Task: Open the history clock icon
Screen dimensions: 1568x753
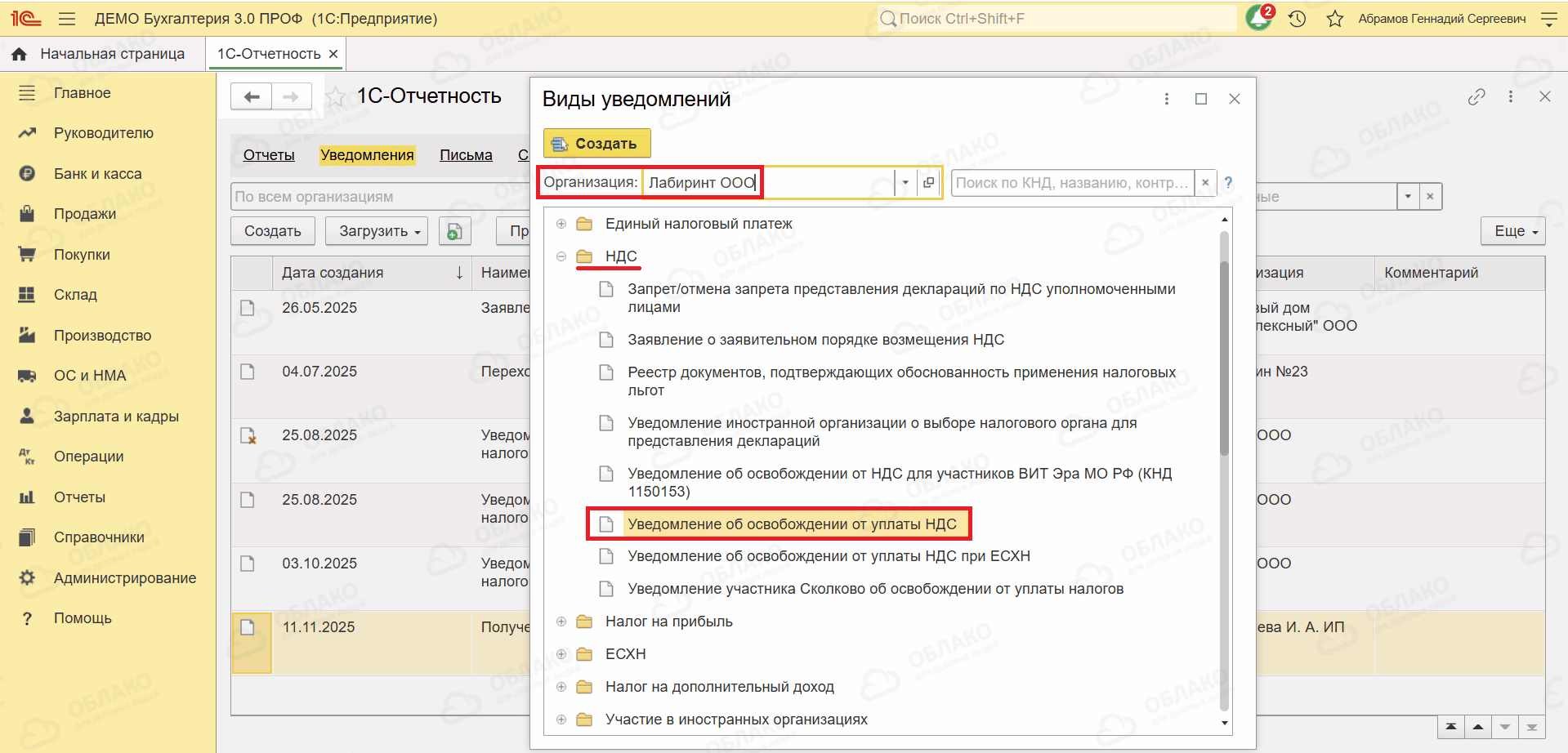Action: click(1298, 19)
